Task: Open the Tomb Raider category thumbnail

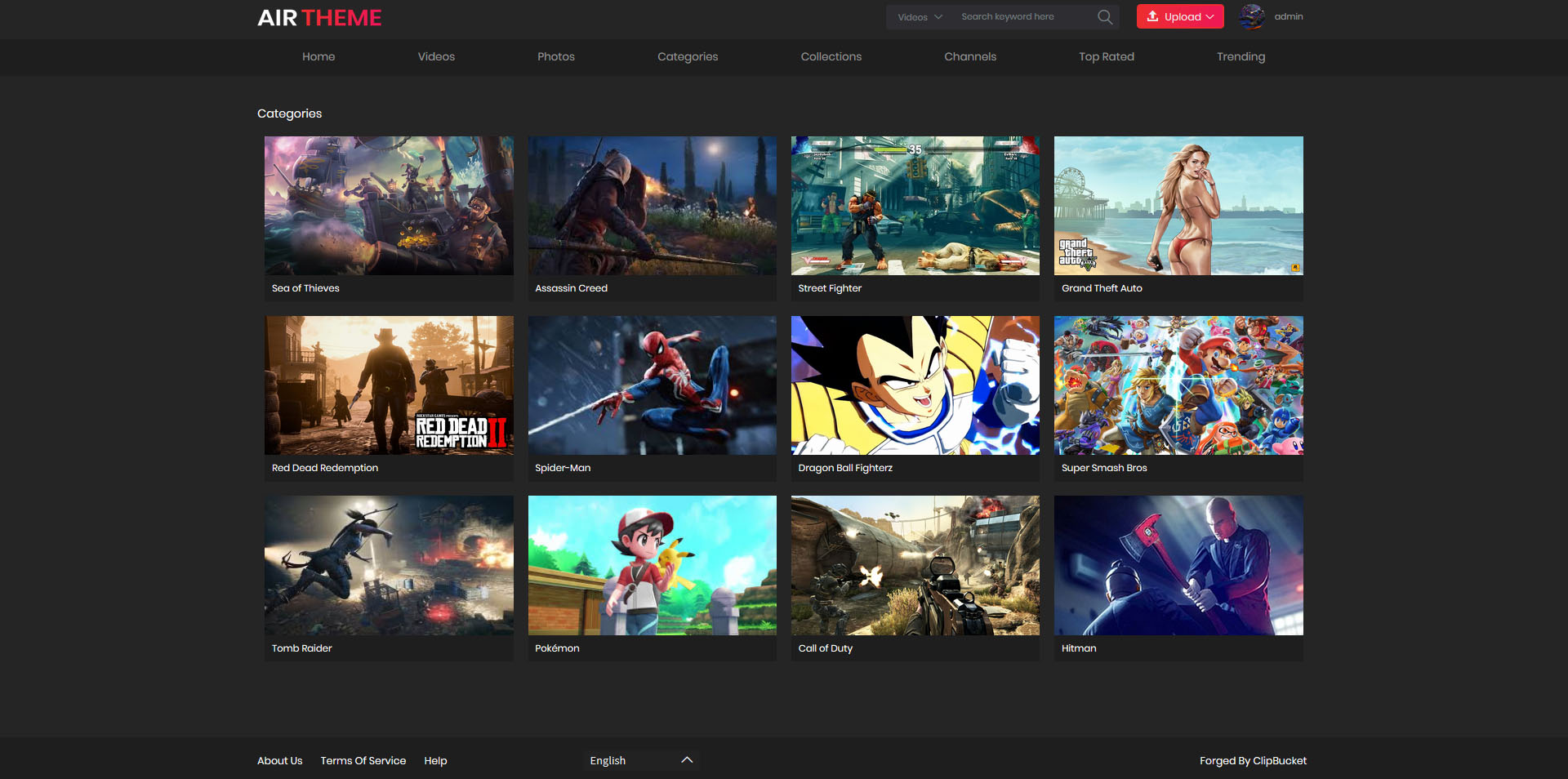Action: (x=389, y=565)
